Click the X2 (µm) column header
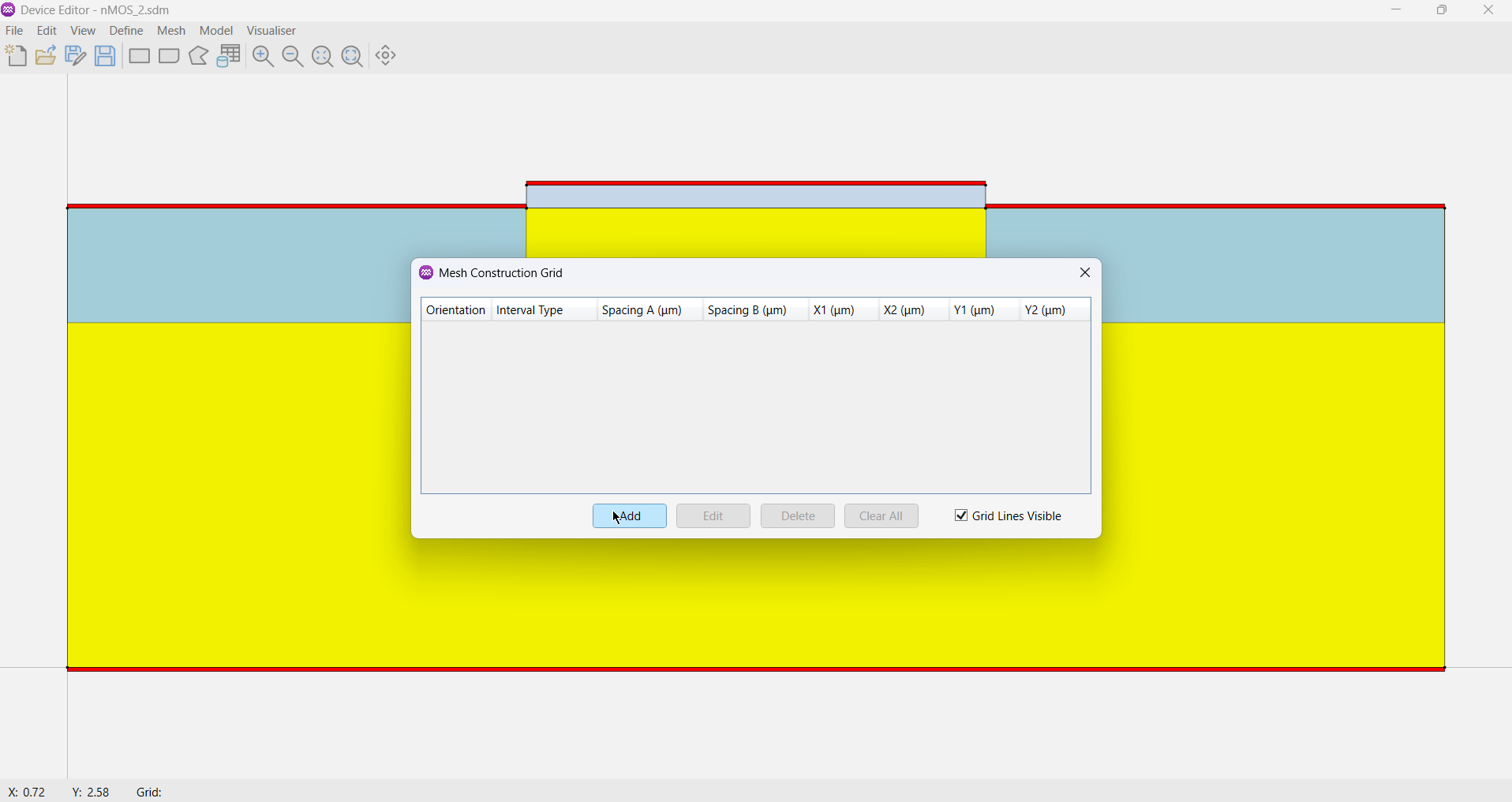Viewport: 1512px width, 802px height. [x=915, y=311]
